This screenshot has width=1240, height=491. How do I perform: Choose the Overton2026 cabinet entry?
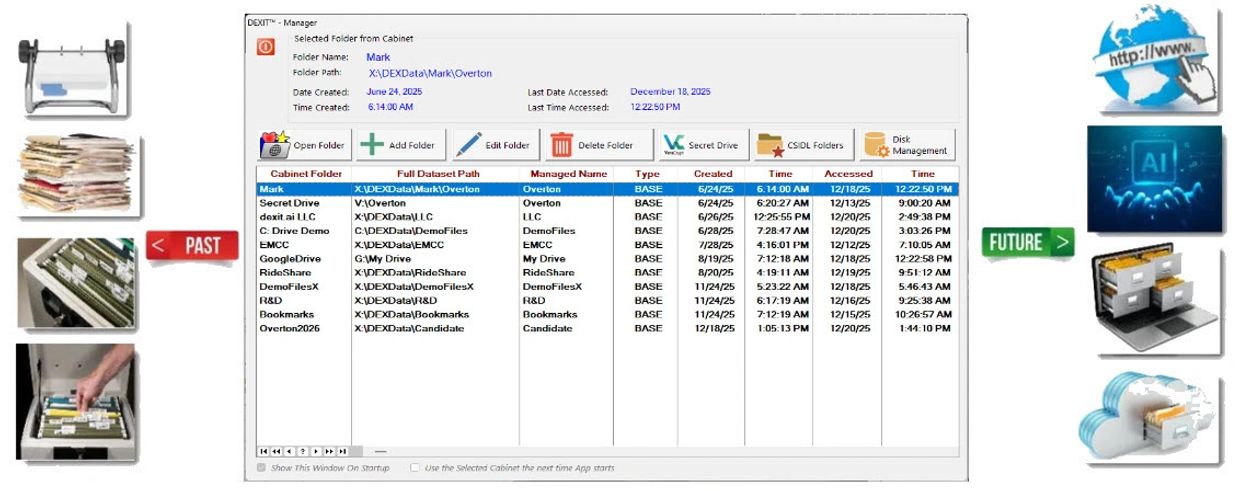(x=289, y=328)
